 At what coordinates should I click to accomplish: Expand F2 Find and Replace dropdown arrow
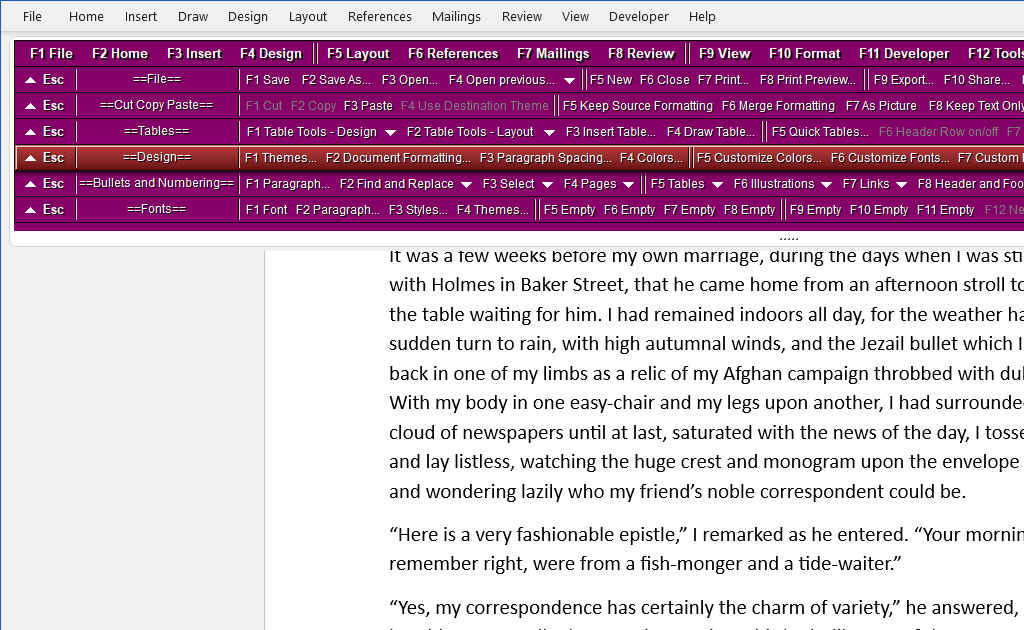click(x=466, y=185)
